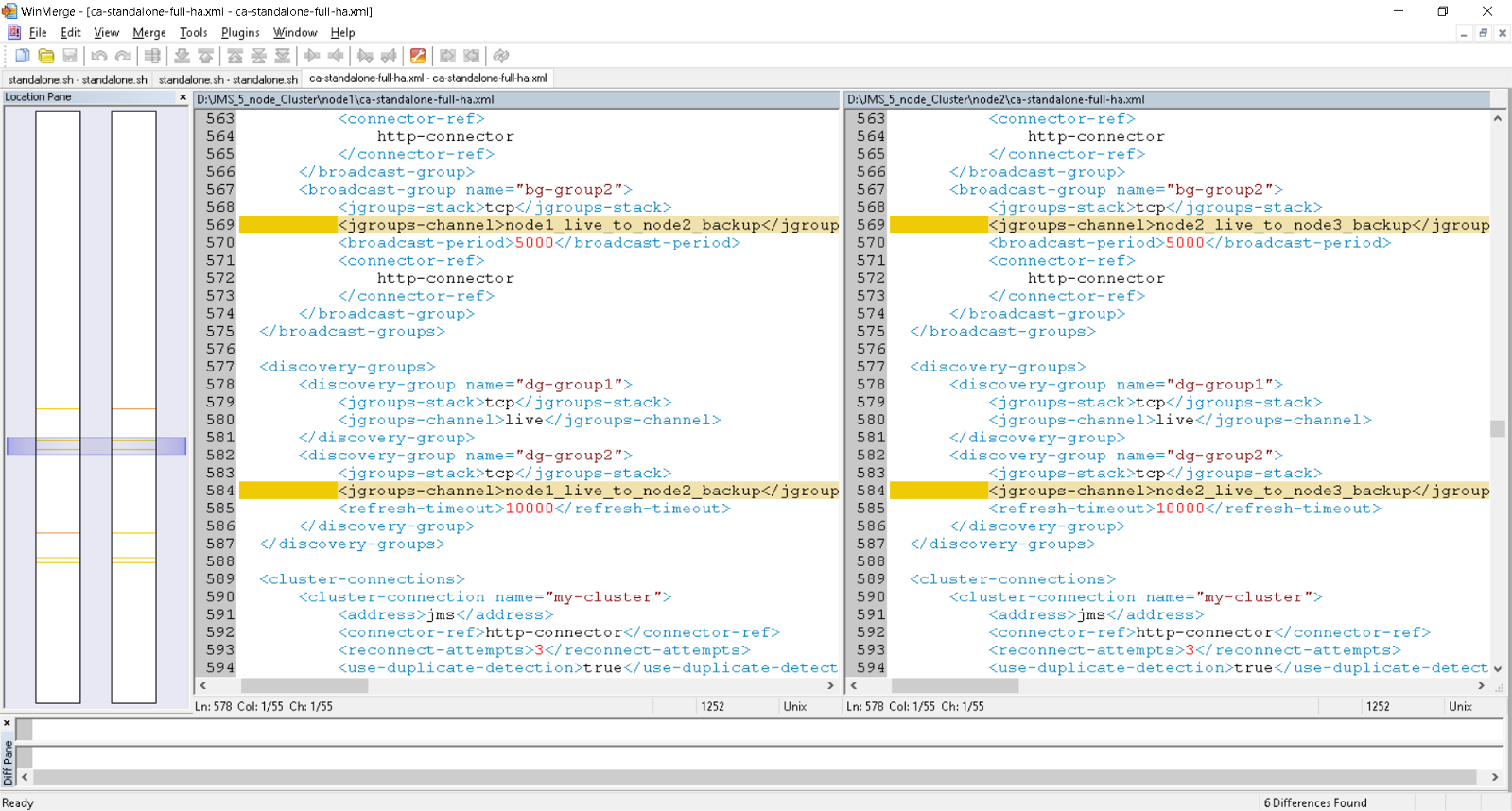The image size is (1512, 811).
Task: Copy difference to right icon
Action: click(311, 56)
